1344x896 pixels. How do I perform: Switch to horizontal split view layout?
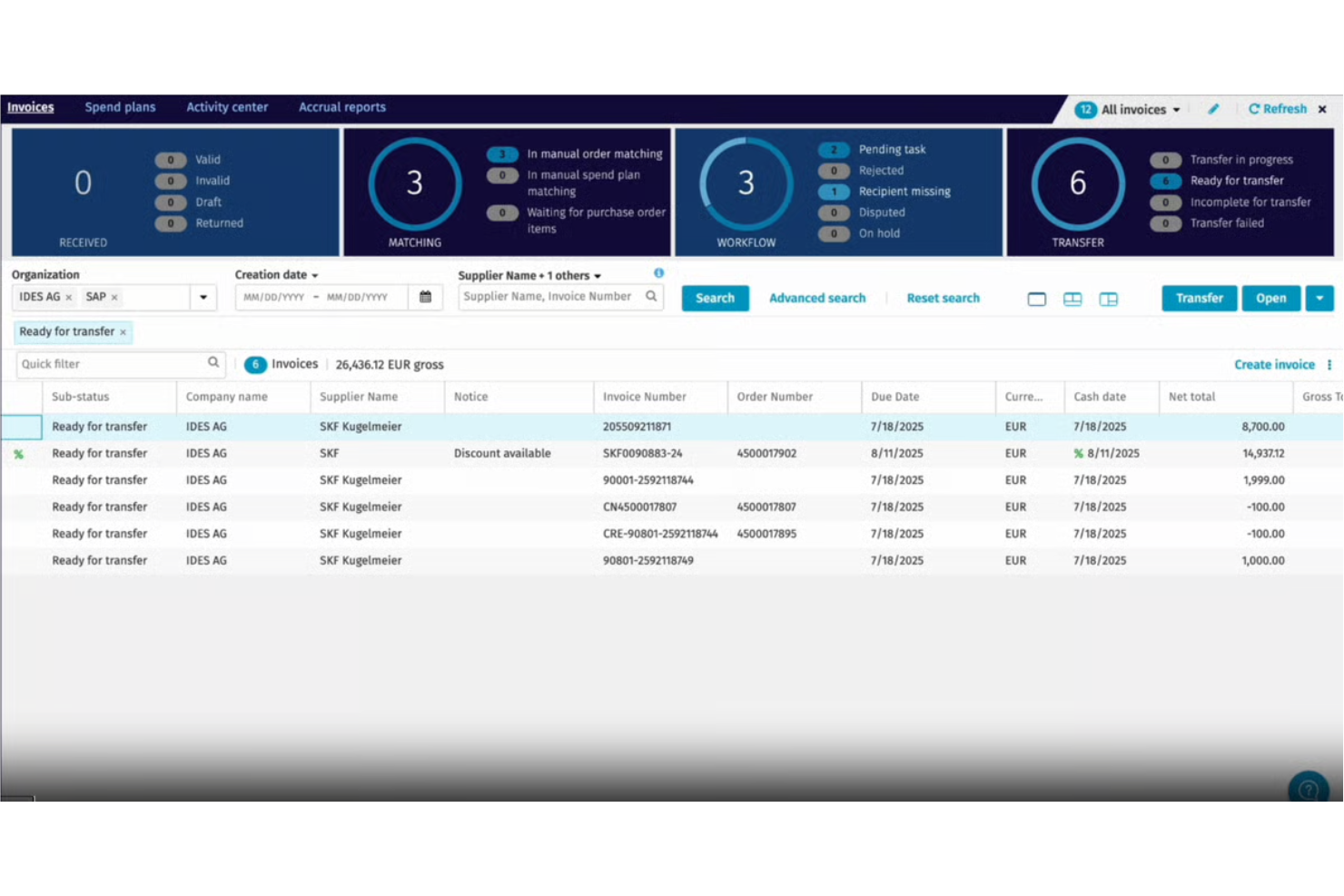1072,299
